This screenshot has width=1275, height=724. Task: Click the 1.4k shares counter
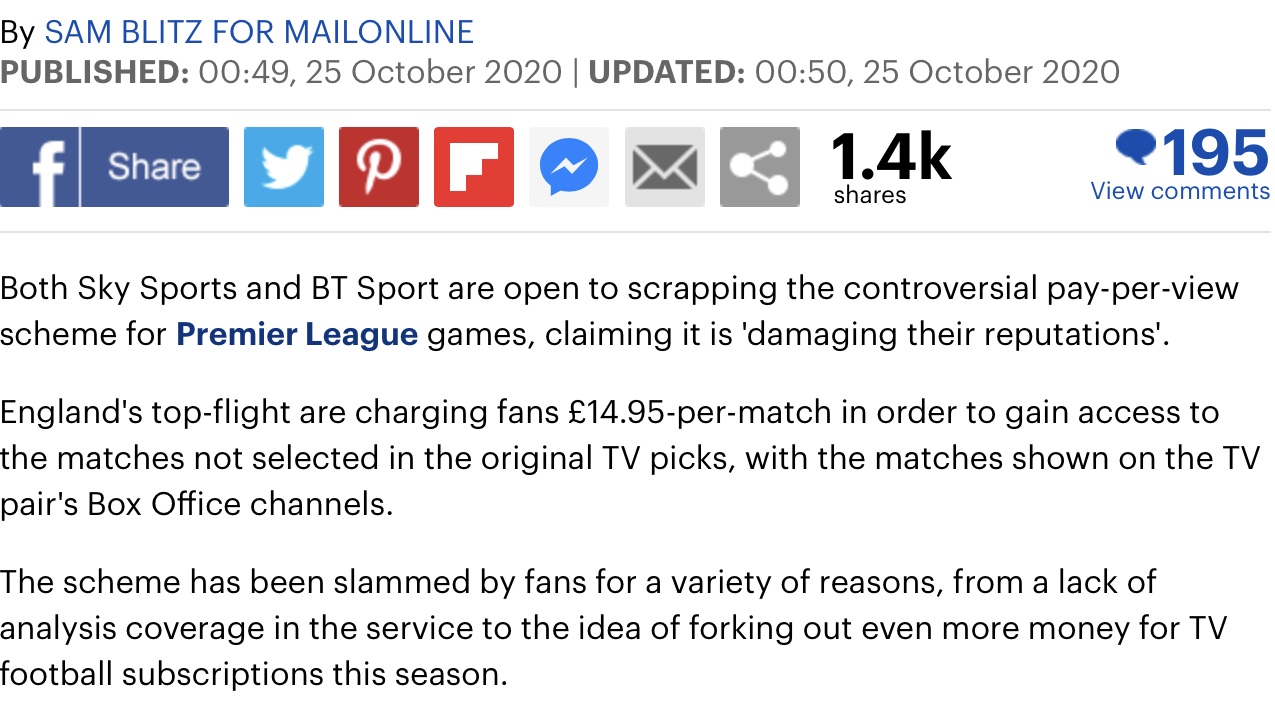[891, 157]
